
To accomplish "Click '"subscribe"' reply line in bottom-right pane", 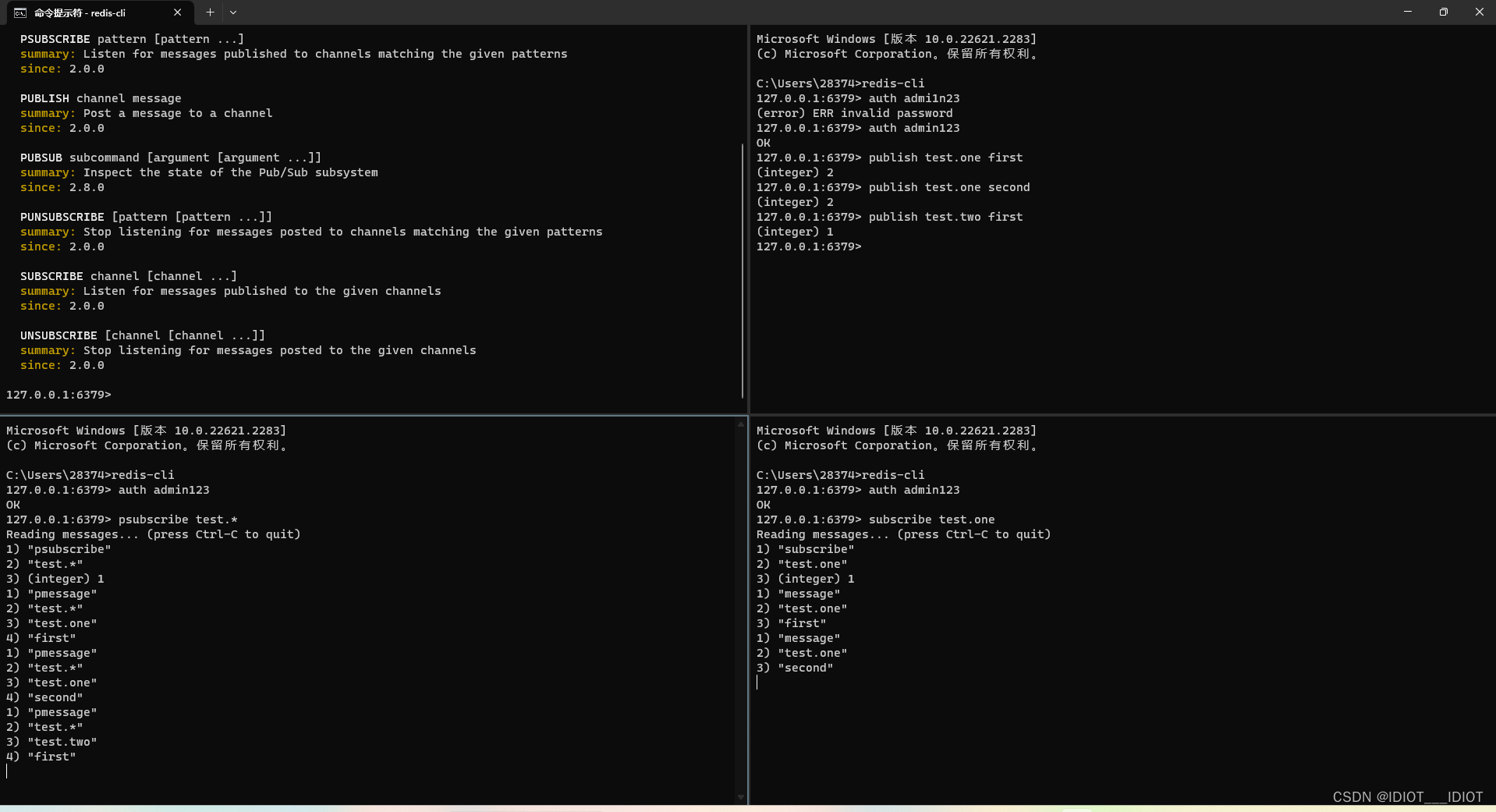I will pyautogui.click(x=805, y=549).
